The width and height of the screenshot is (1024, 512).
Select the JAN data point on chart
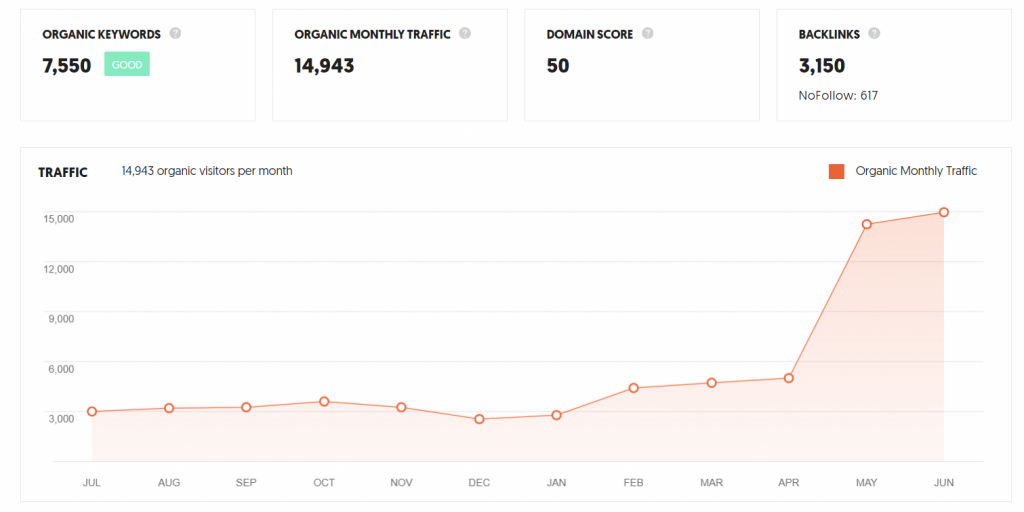556,415
